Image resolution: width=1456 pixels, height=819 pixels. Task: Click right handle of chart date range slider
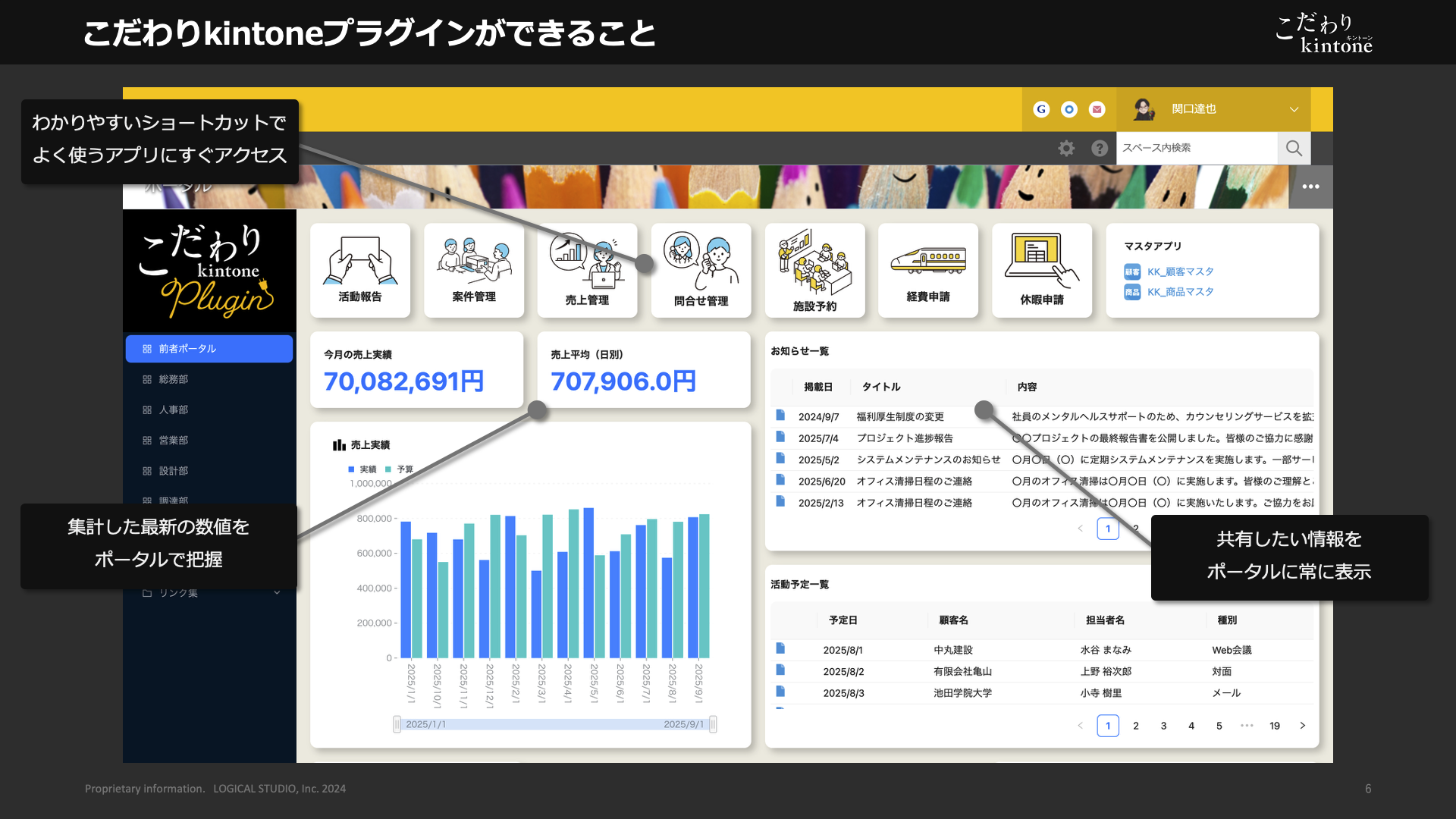pyautogui.click(x=713, y=724)
